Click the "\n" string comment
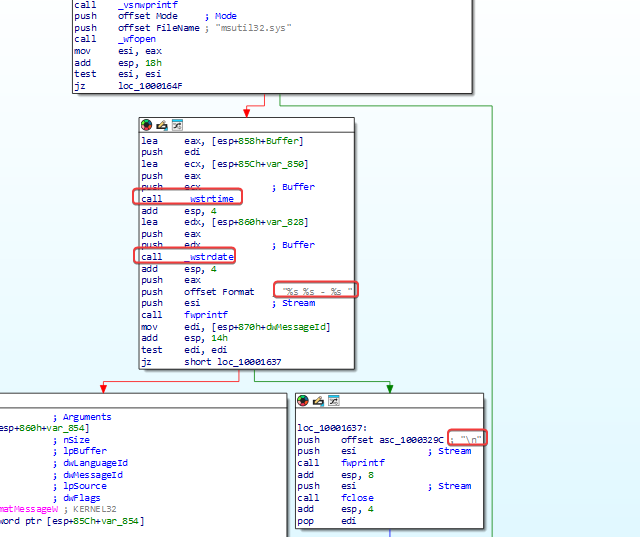 [x=467, y=440]
